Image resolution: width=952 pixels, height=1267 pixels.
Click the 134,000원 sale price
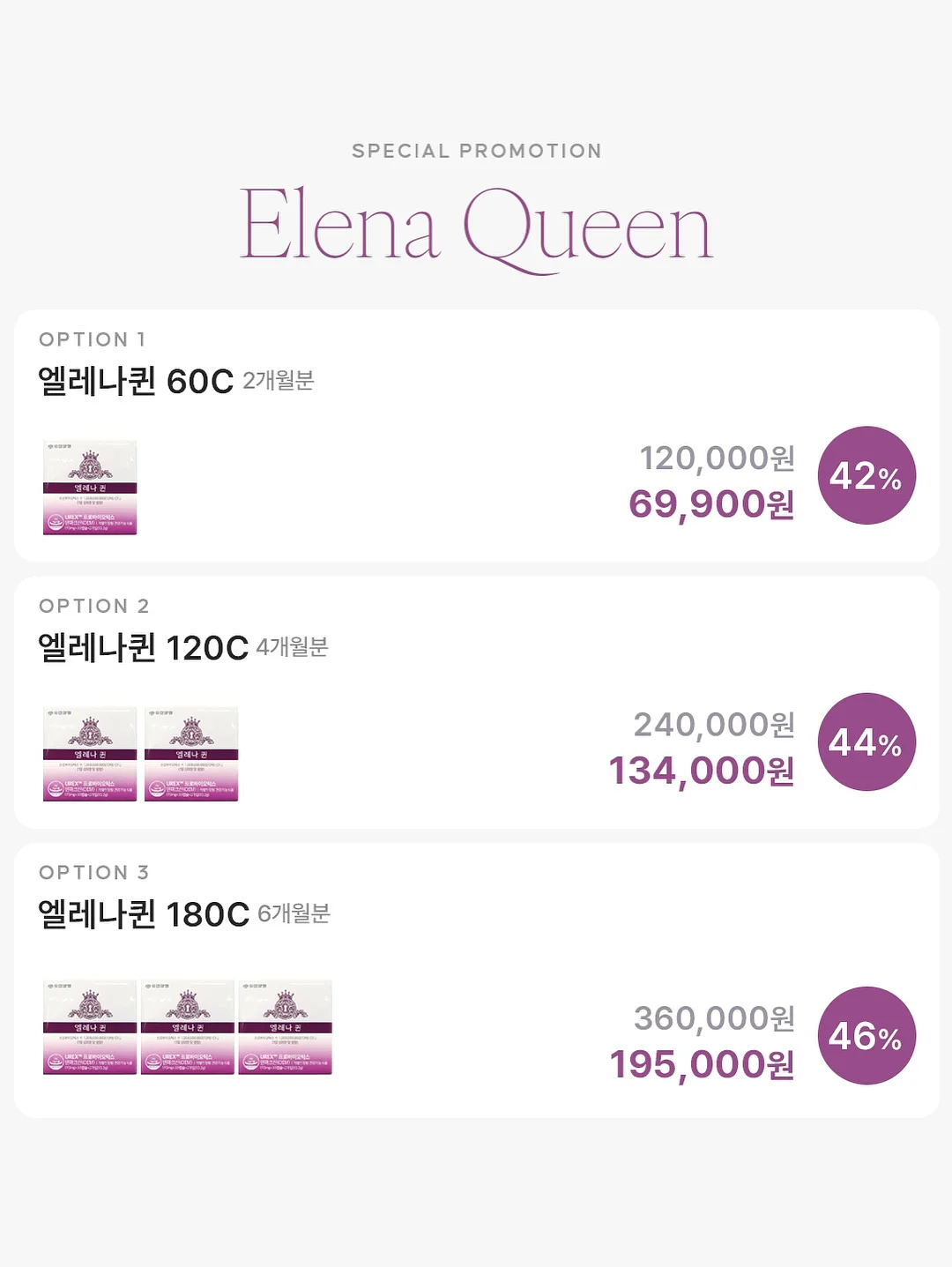702,771
